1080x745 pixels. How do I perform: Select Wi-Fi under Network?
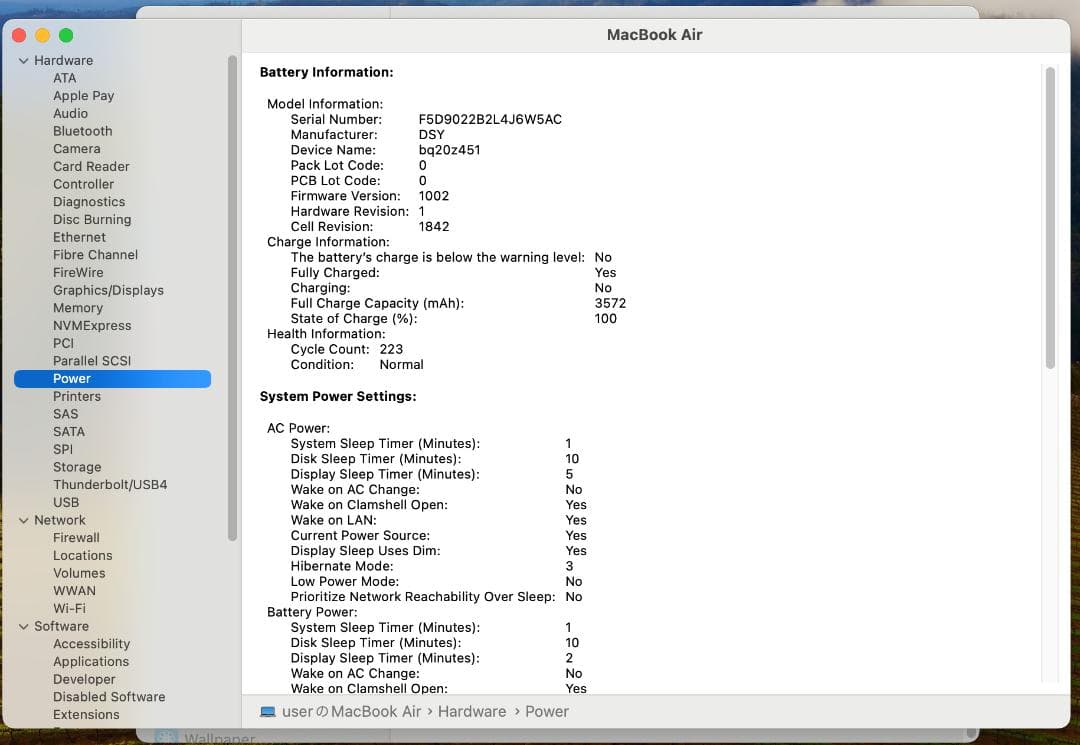pyautogui.click(x=69, y=609)
